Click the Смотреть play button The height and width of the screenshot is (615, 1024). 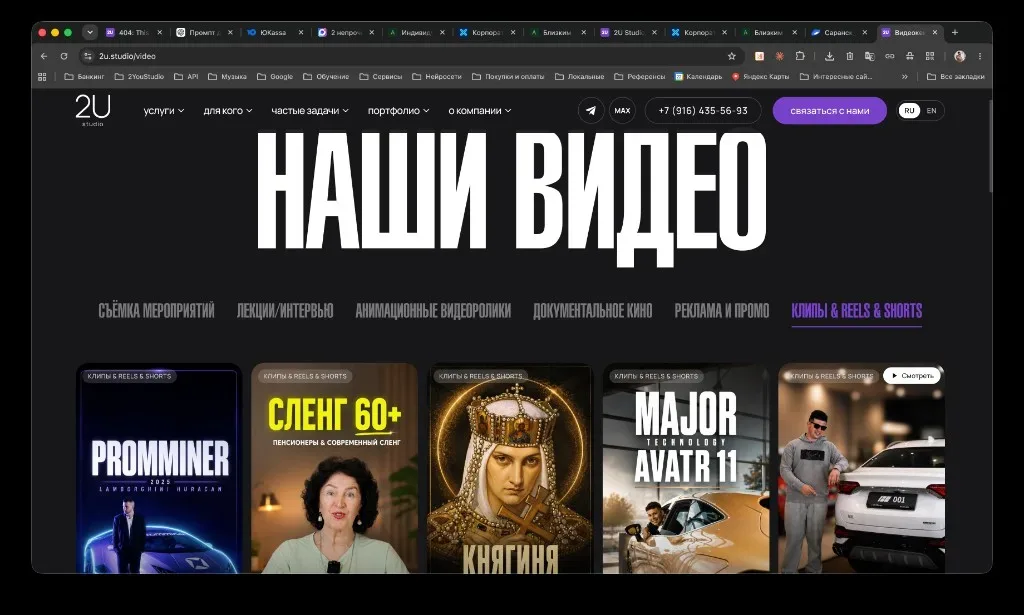tap(912, 375)
